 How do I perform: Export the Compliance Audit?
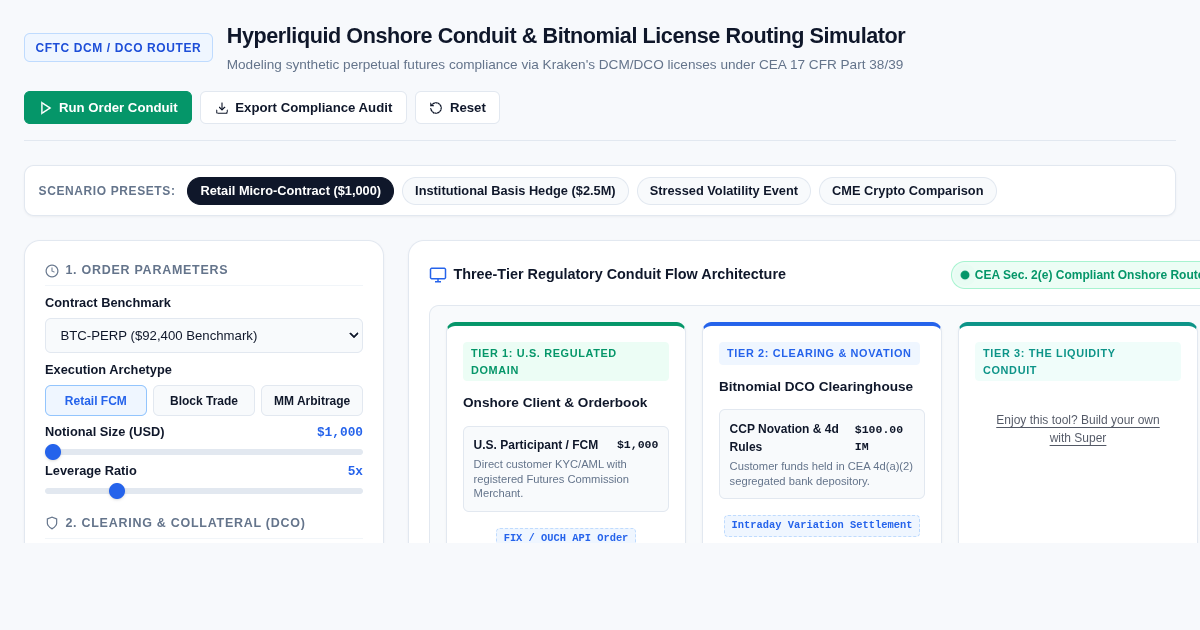[303, 108]
